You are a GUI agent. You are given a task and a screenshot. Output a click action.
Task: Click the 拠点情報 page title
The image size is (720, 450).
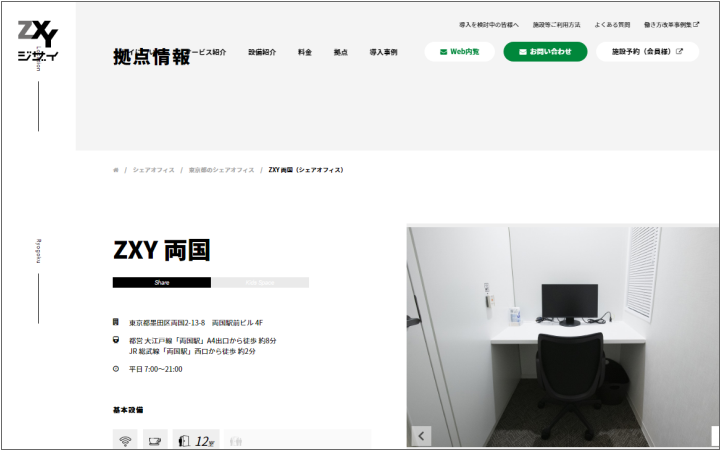pyautogui.click(x=152, y=57)
